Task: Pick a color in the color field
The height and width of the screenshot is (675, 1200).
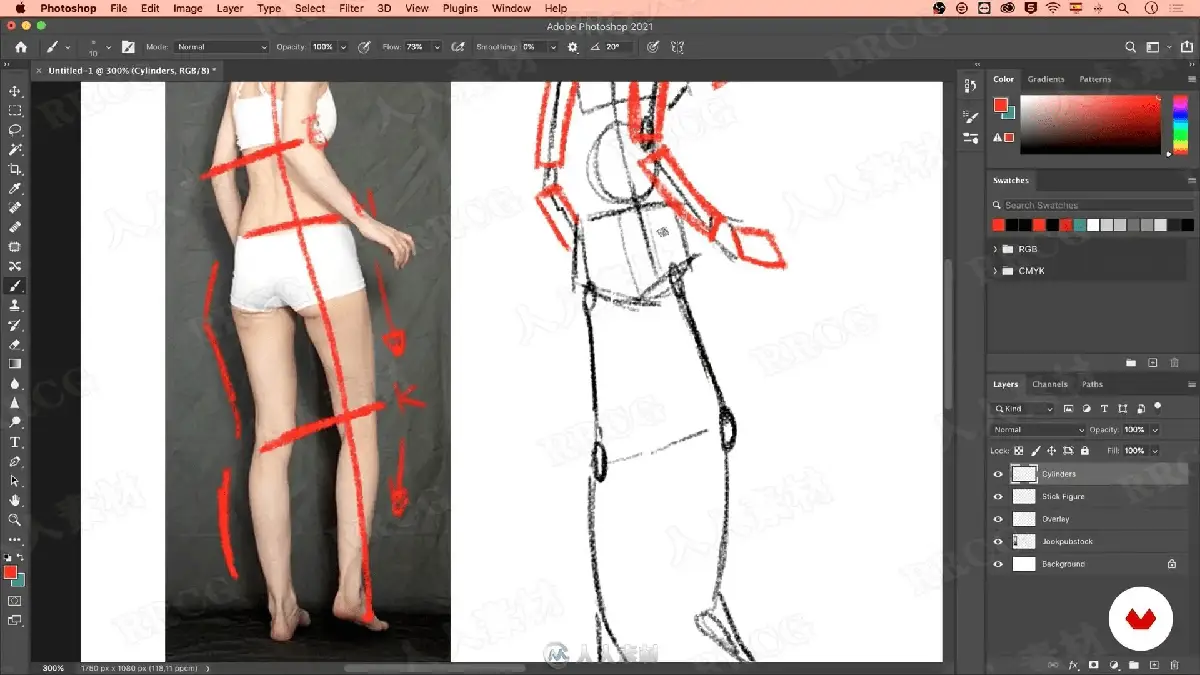Action: pyautogui.click(x=1090, y=125)
